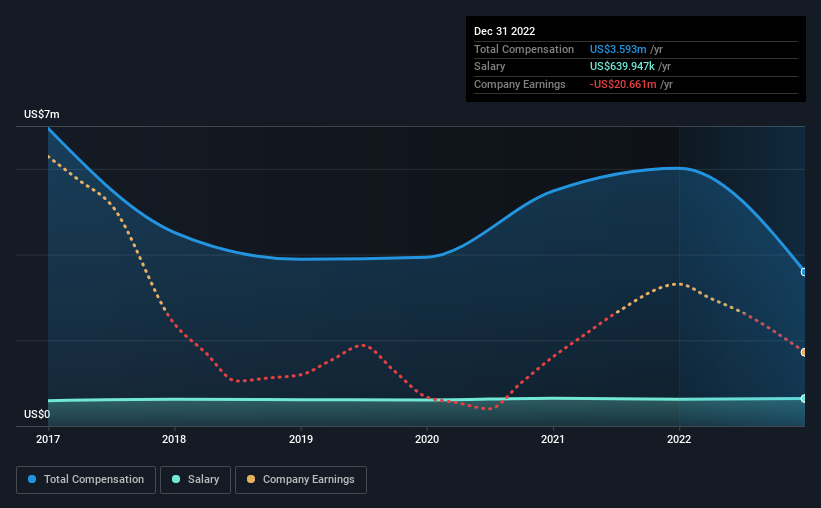Click the 2018 x-axis label
The image size is (821, 508).
click(x=174, y=439)
